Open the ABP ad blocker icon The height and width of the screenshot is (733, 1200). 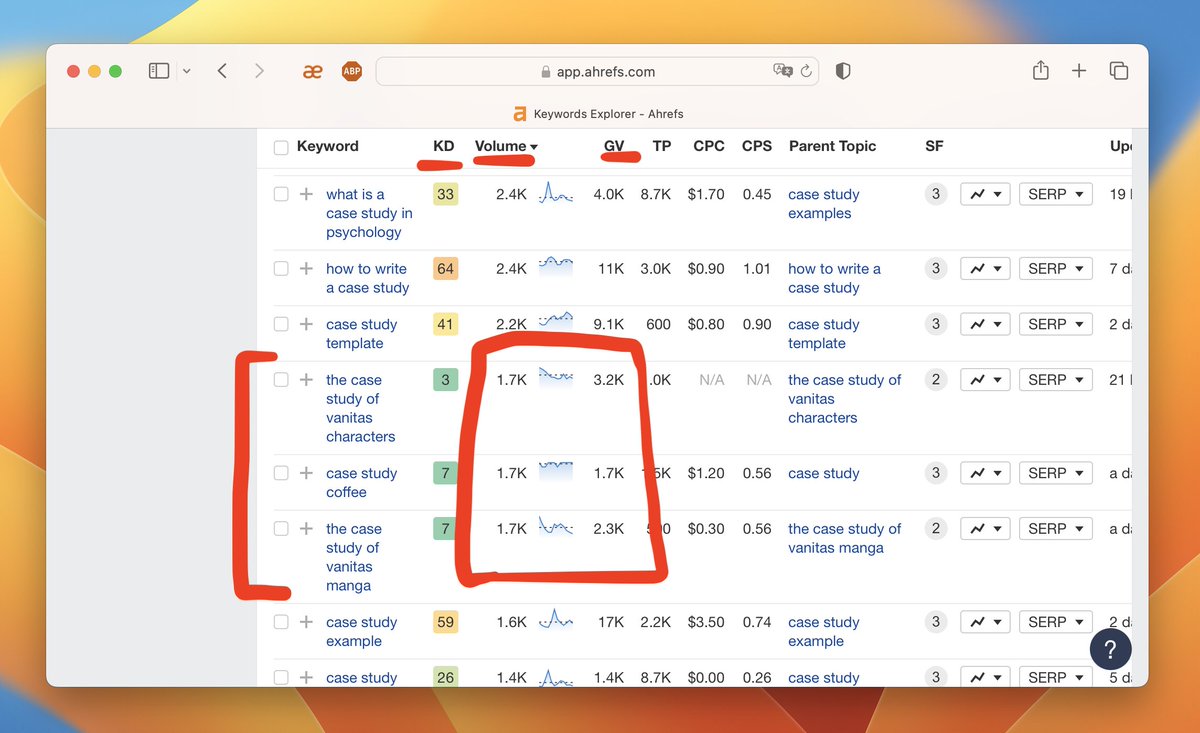[351, 71]
